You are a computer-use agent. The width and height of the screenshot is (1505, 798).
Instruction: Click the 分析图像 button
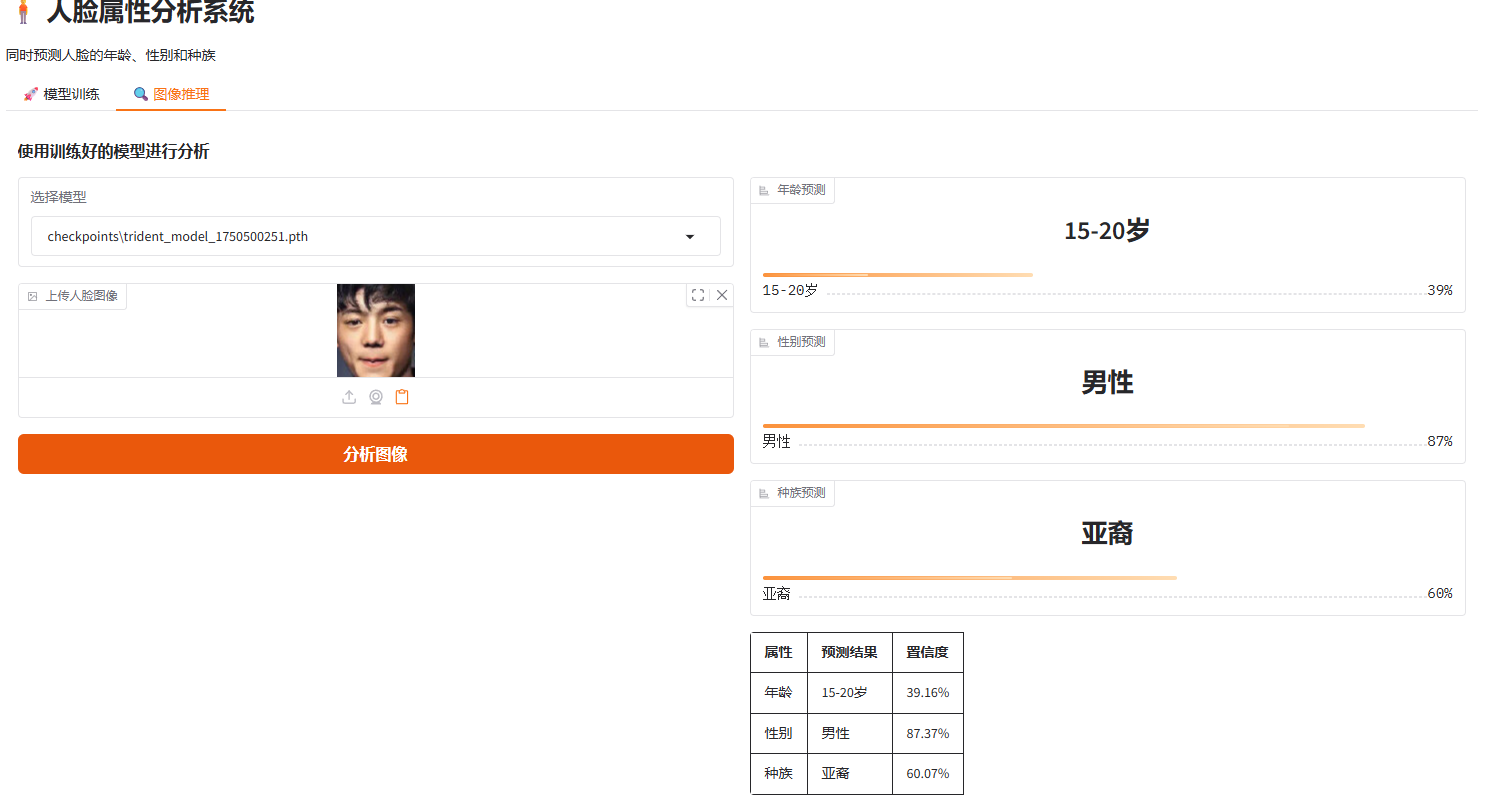click(x=375, y=453)
